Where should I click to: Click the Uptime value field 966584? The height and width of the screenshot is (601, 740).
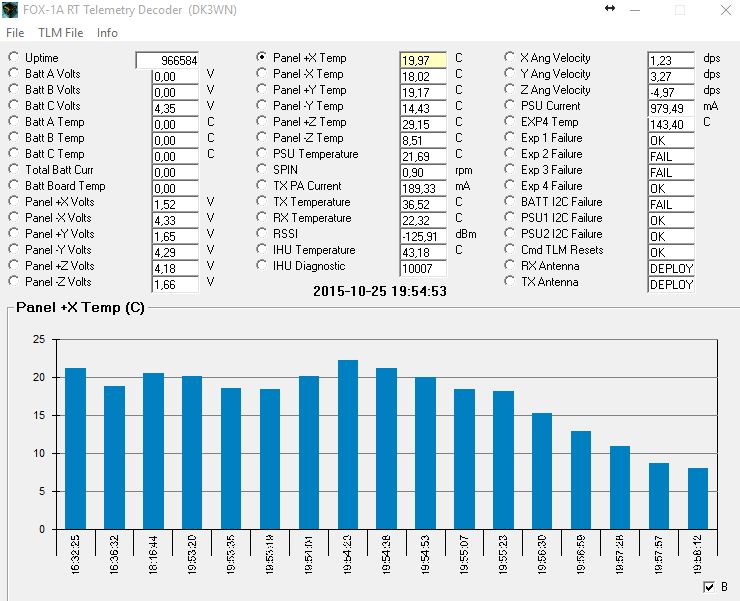(167, 60)
